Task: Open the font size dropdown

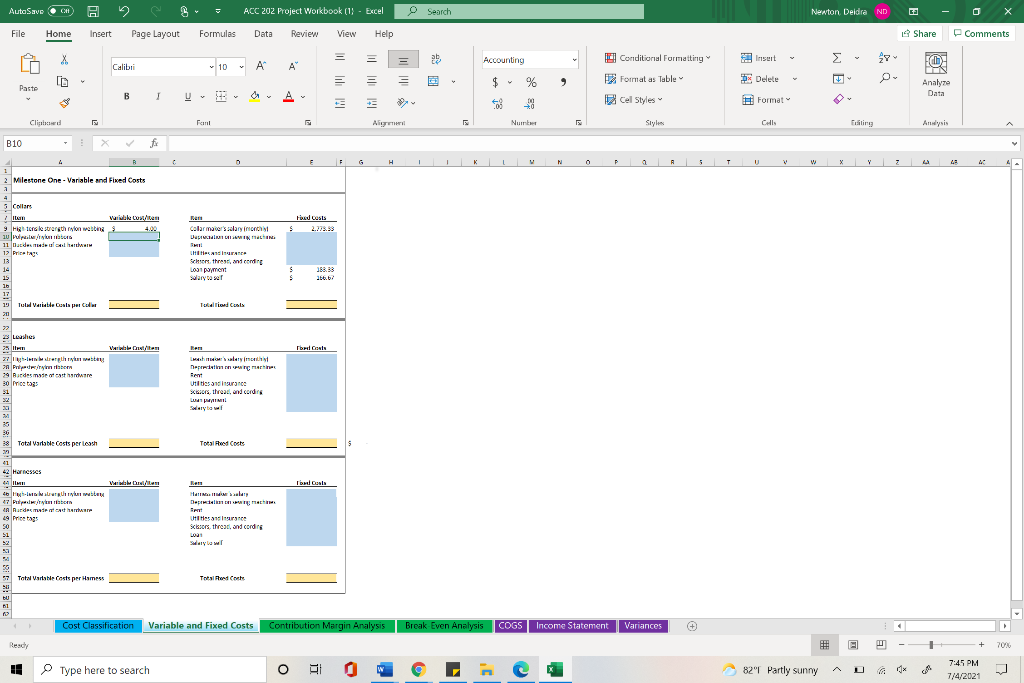Action: (242, 67)
